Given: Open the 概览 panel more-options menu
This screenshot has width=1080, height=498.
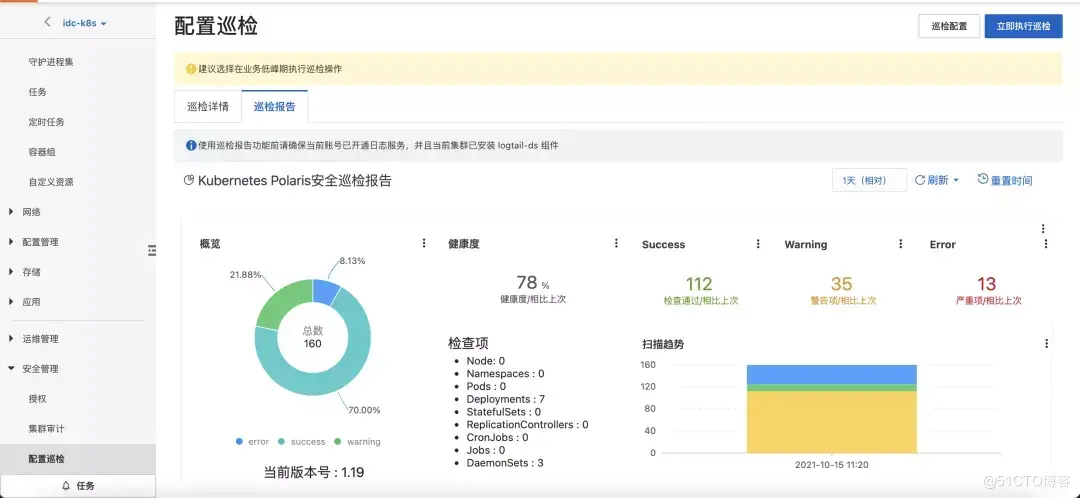Looking at the screenshot, I should (424, 243).
